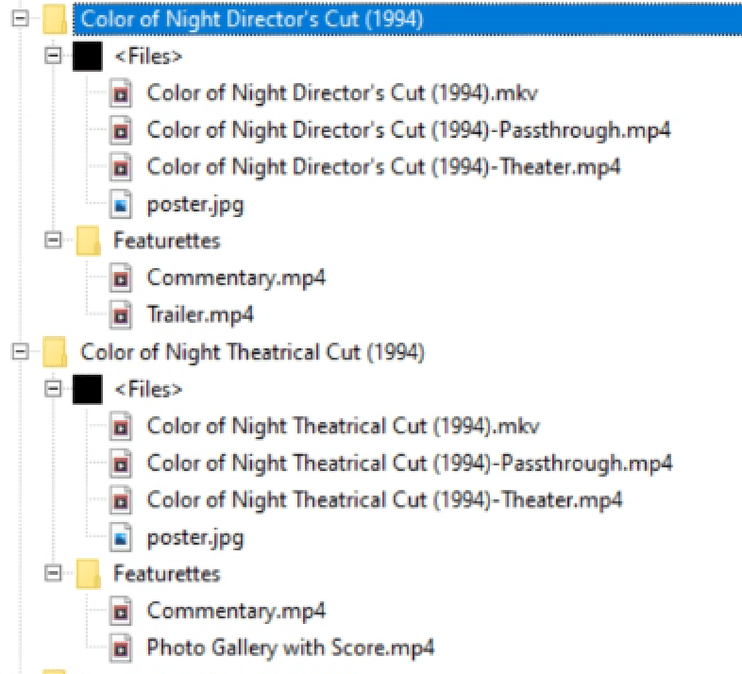Click video icon of Theatrical Cut Theater.mp4
Viewport: 742px width, 674px height.
point(121,500)
